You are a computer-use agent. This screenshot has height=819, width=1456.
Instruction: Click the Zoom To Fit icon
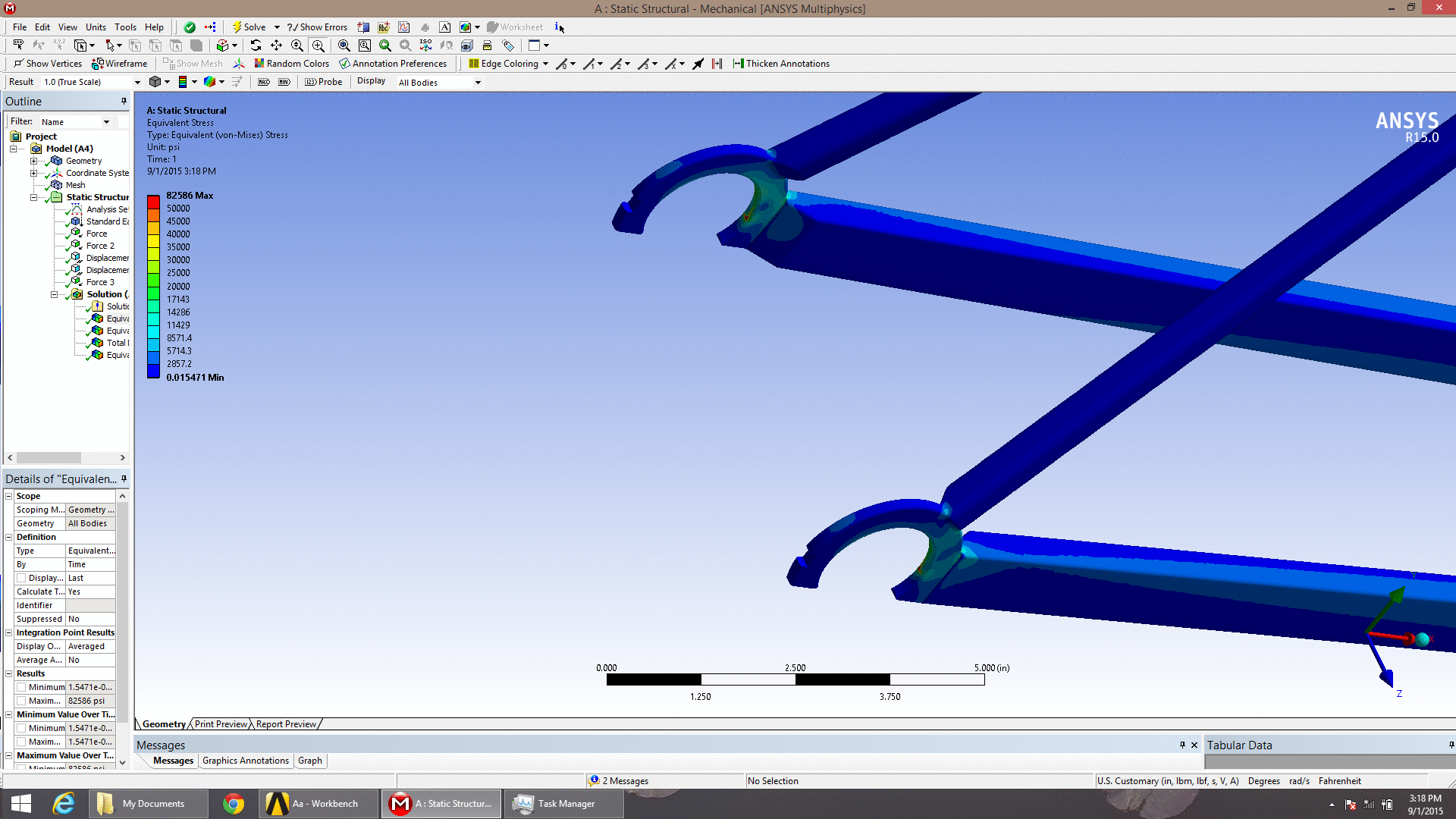tap(344, 45)
